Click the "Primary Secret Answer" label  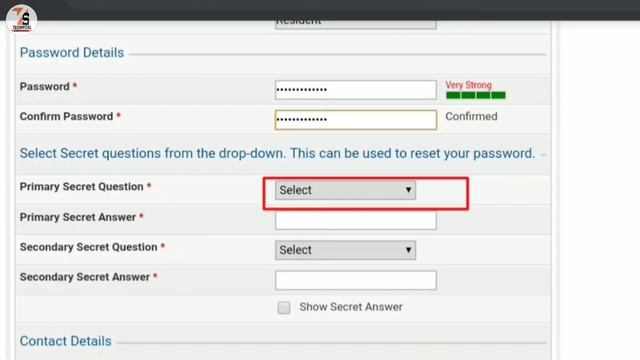coord(78,217)
